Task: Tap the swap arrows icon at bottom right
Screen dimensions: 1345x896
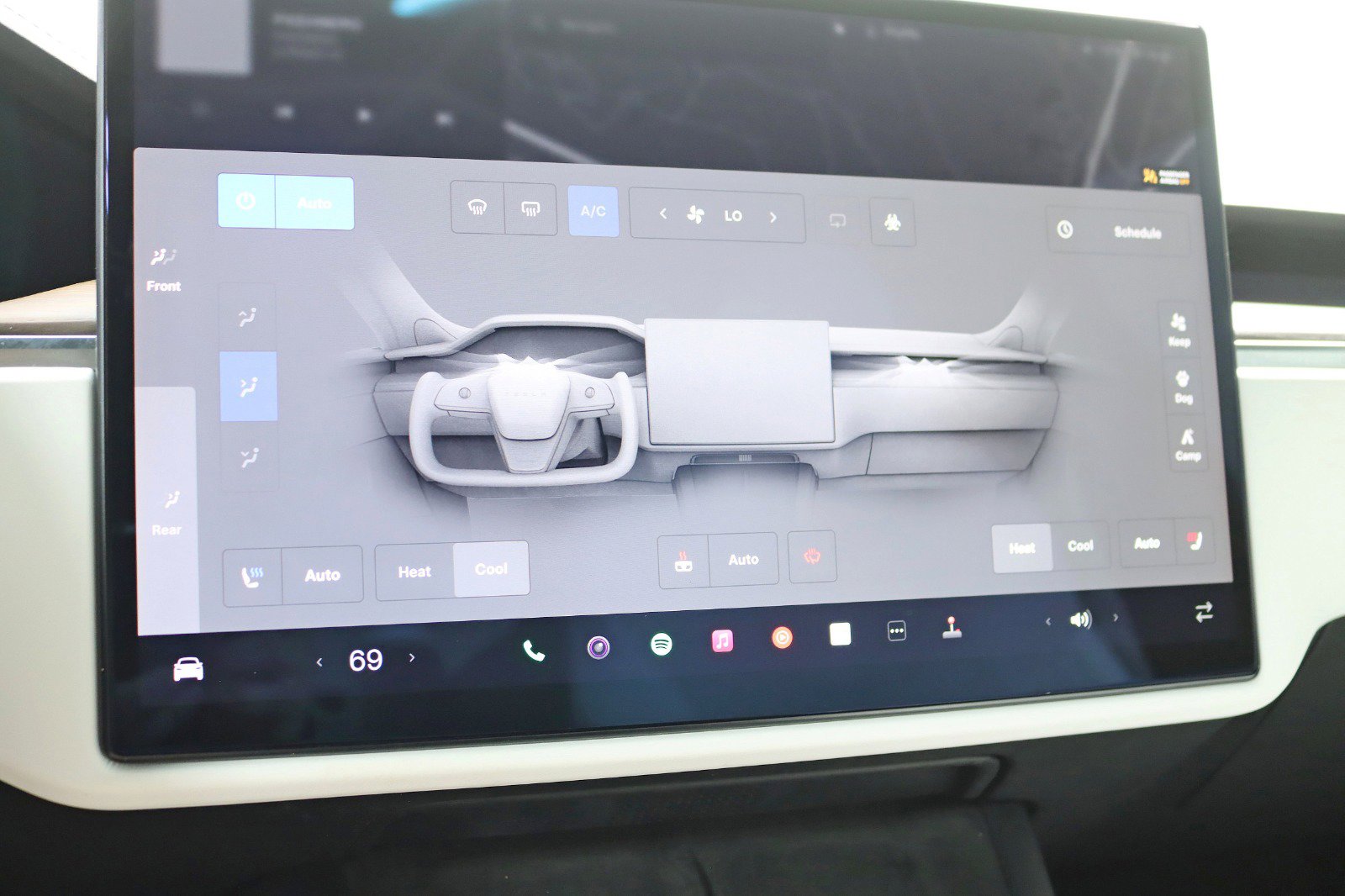Action: [x=1204, y=612]
